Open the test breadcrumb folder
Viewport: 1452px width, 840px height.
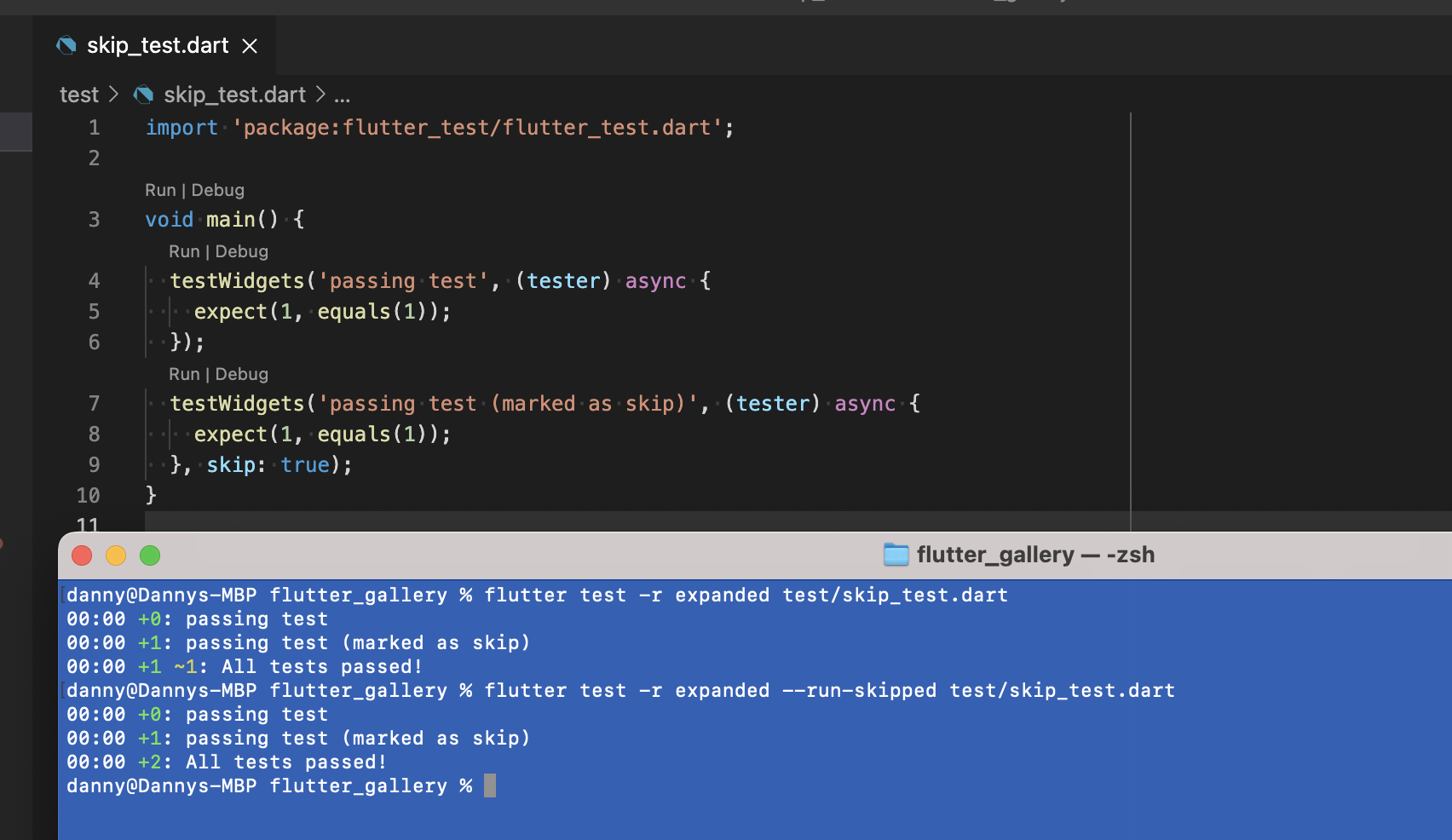tap(79, 95)
